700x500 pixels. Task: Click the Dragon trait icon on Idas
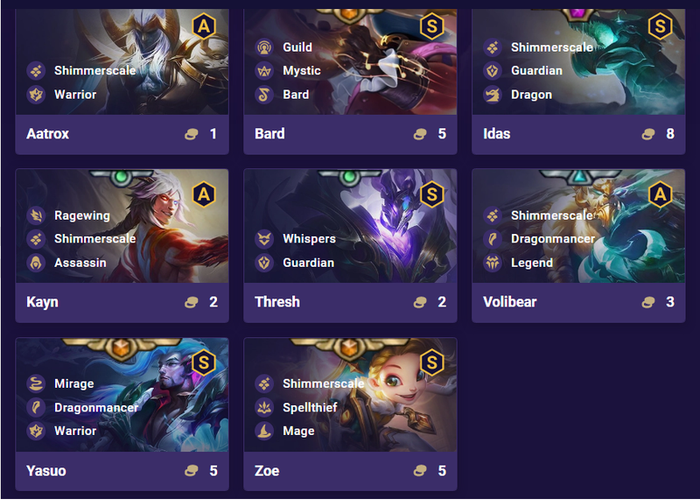493,95
